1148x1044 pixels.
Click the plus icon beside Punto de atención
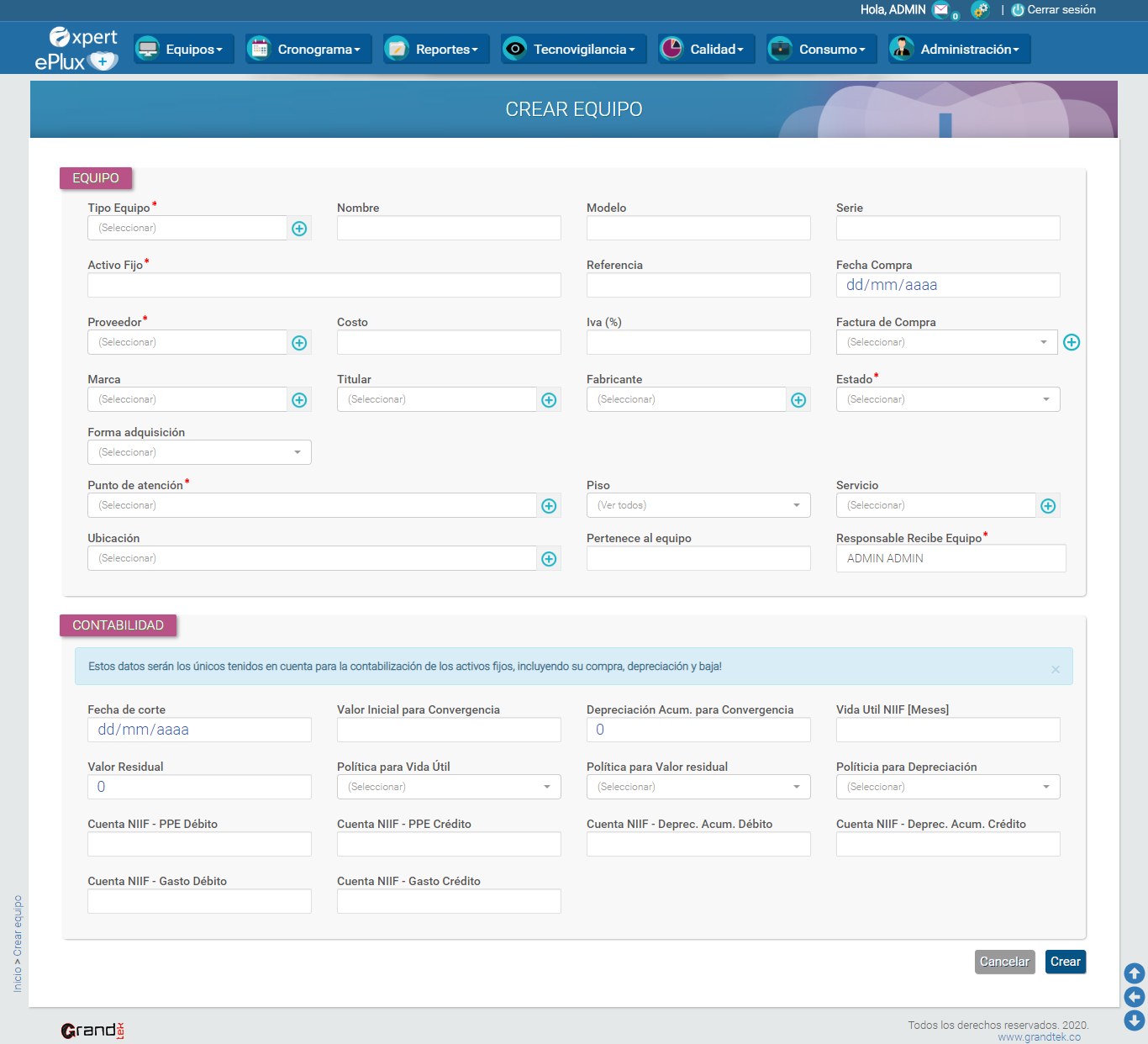(x=549, y=506)
